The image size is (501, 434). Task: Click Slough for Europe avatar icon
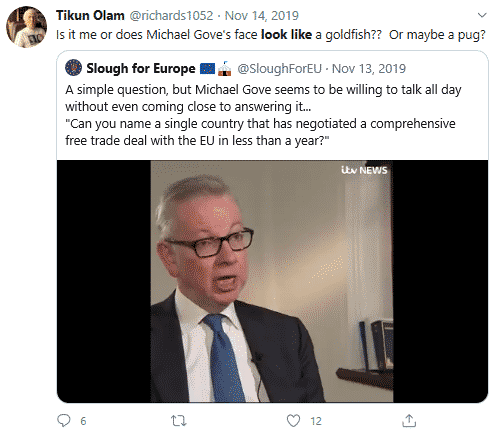point(73,68)
